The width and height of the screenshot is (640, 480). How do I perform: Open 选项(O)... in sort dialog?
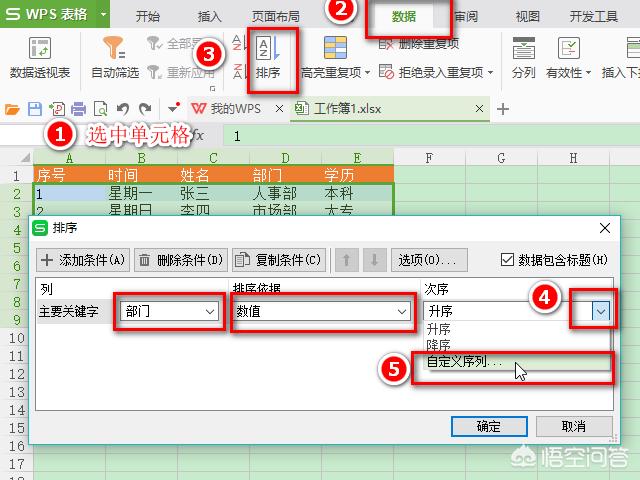[429, 260]
